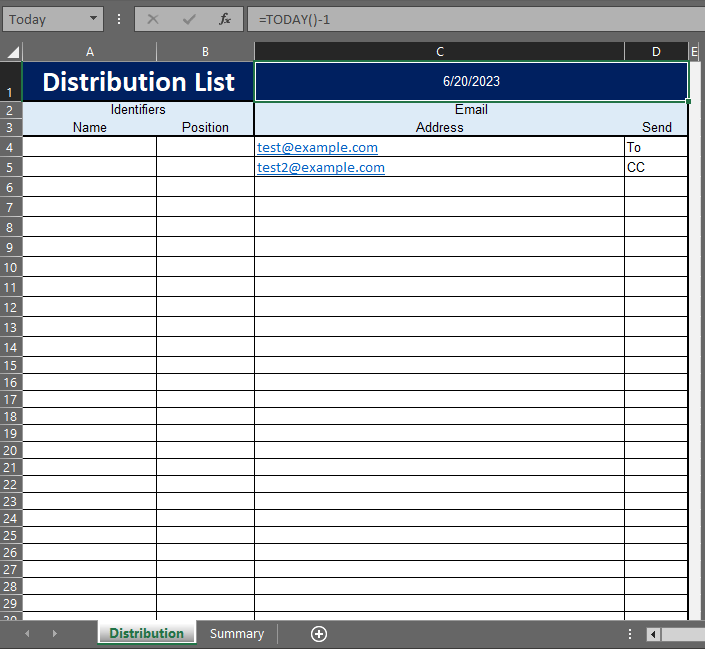Add a new sheet with the plus icon
Viewport: 705px width, 649px height.
pyautogui.click(x=319, y=634)
